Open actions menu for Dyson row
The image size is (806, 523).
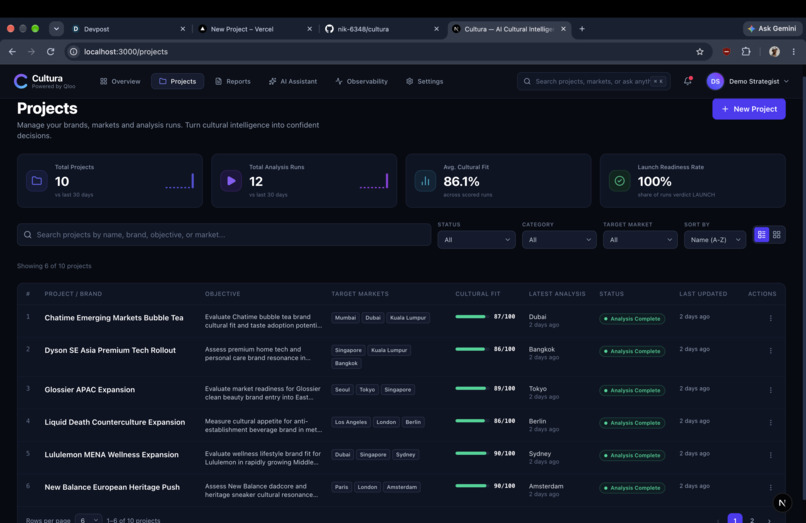(x=771, y=351)
